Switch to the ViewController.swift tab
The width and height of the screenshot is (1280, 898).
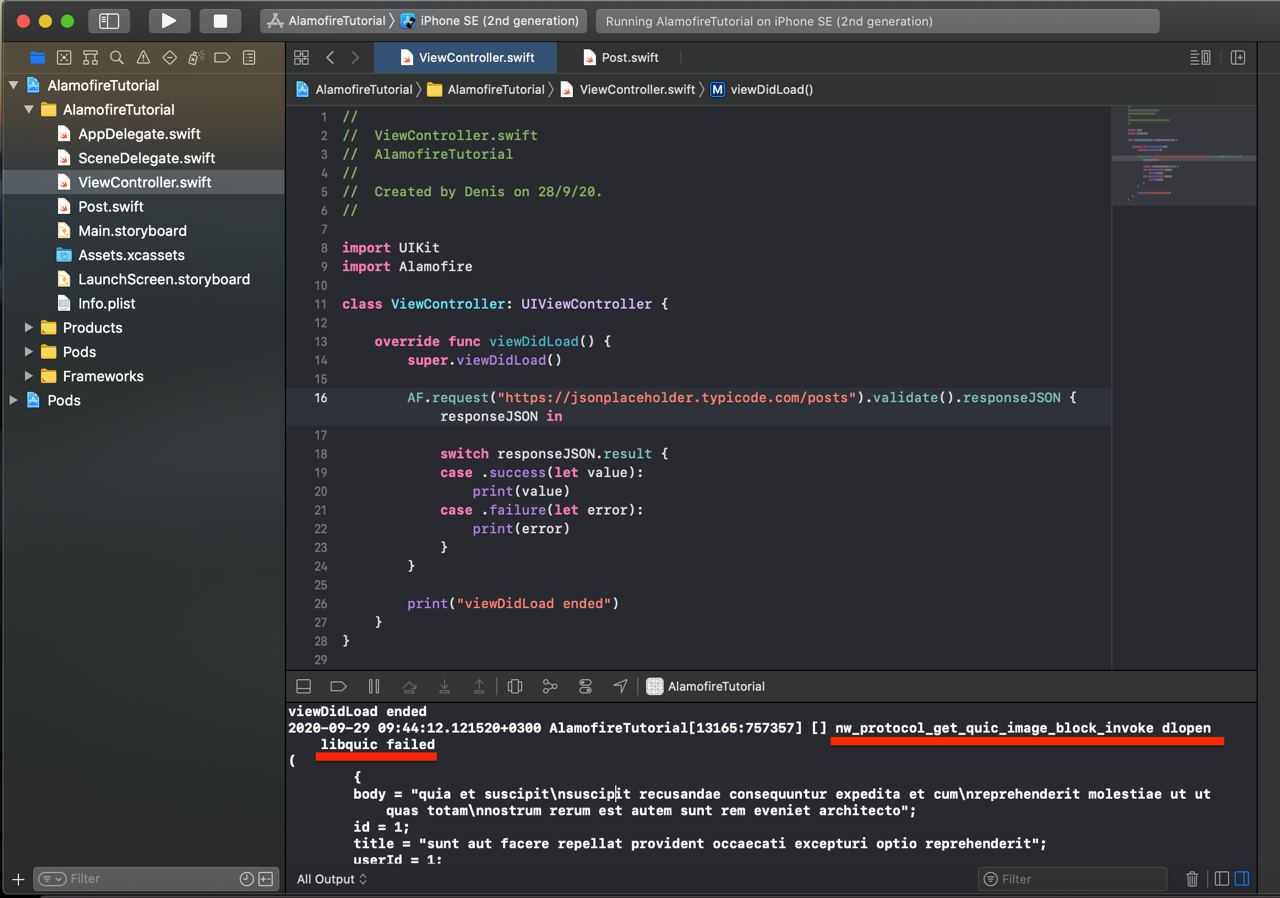pos(465,57)
